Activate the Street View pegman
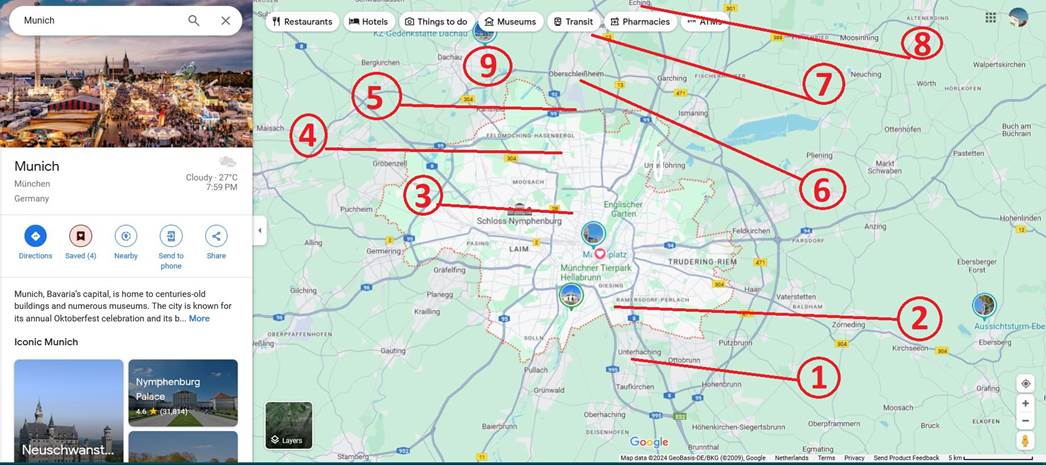Screen dimensions: 1046x465 [1025, 441]
